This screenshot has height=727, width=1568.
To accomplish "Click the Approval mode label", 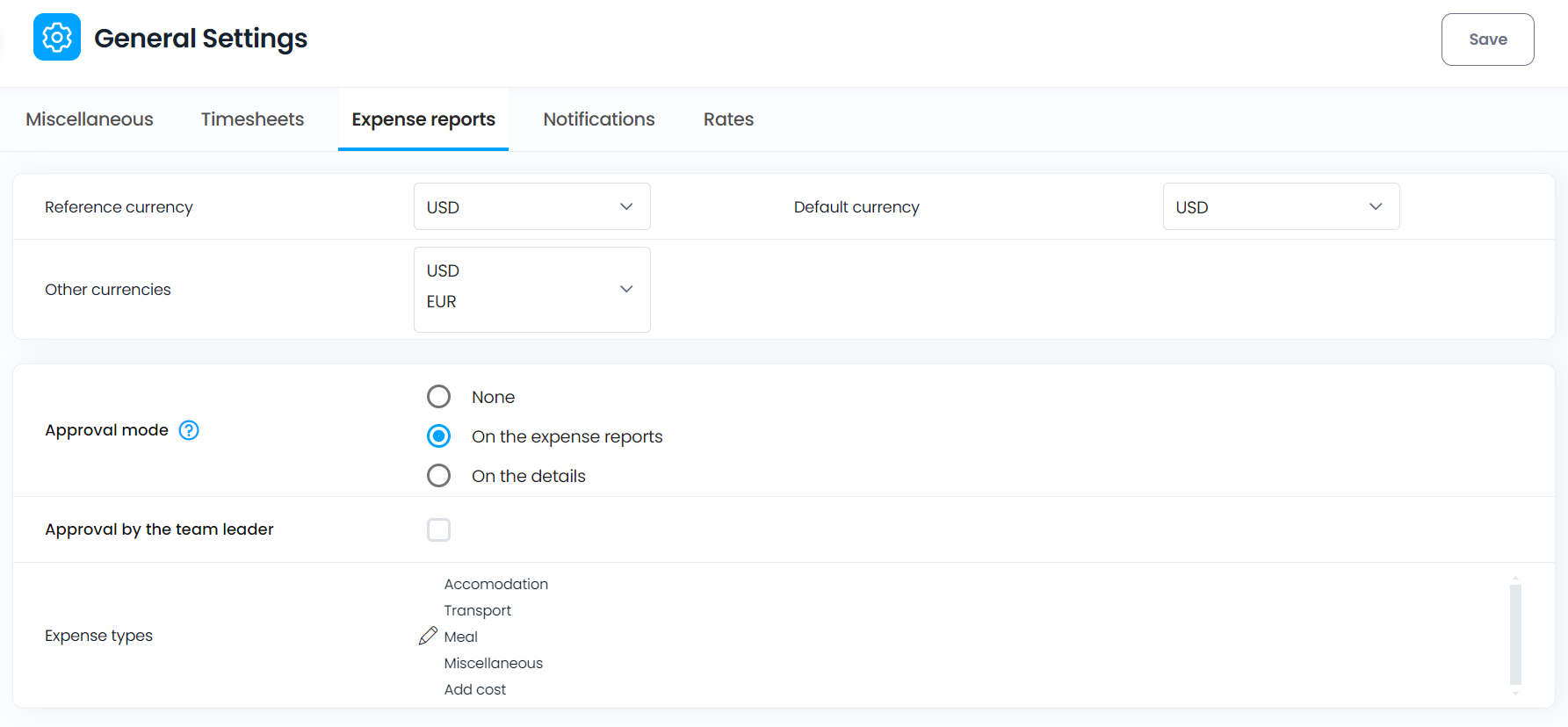I will tap(106, 430).
